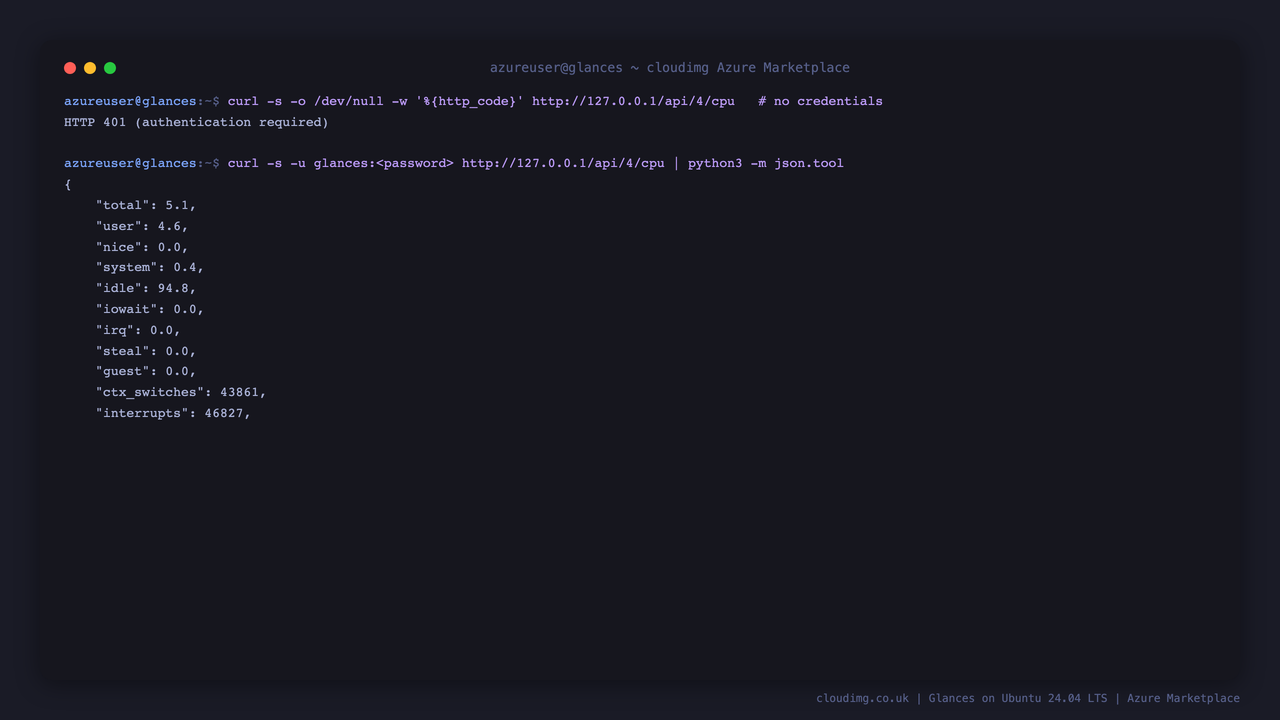Image resolution: width=1280 pixels, height=720 pixels.
Task: Click the "idle": 94.8 line
Action: click(x=146, y=288)
